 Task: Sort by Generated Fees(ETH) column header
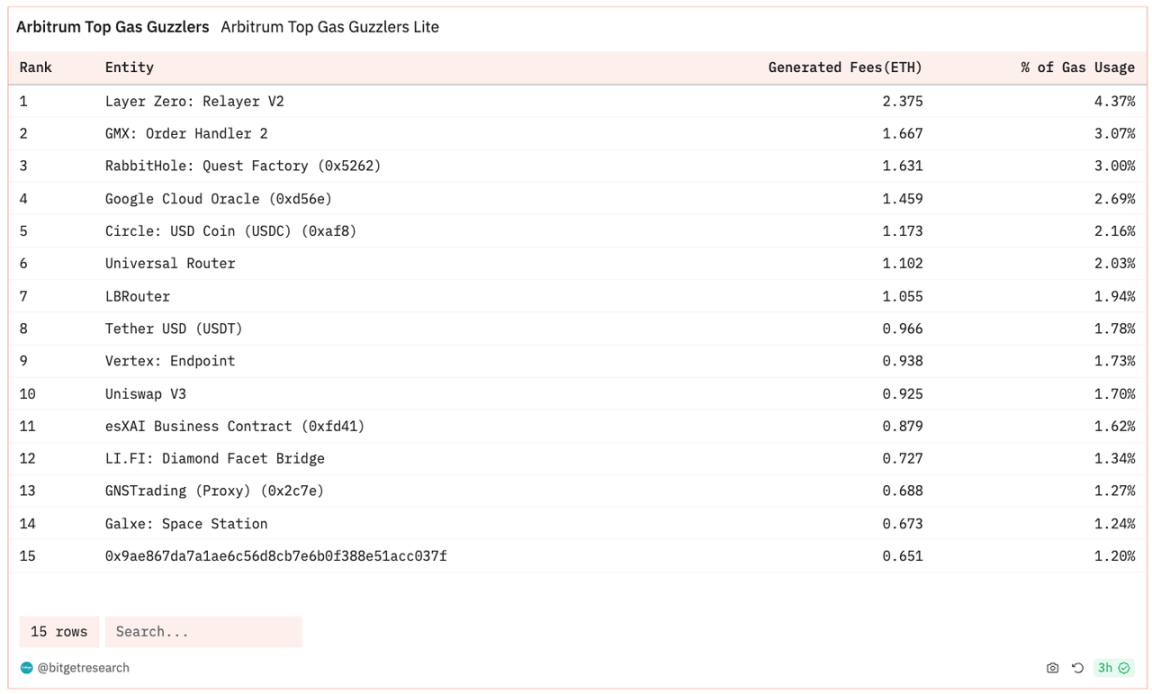pyautogui.click(x=845, y=68)
